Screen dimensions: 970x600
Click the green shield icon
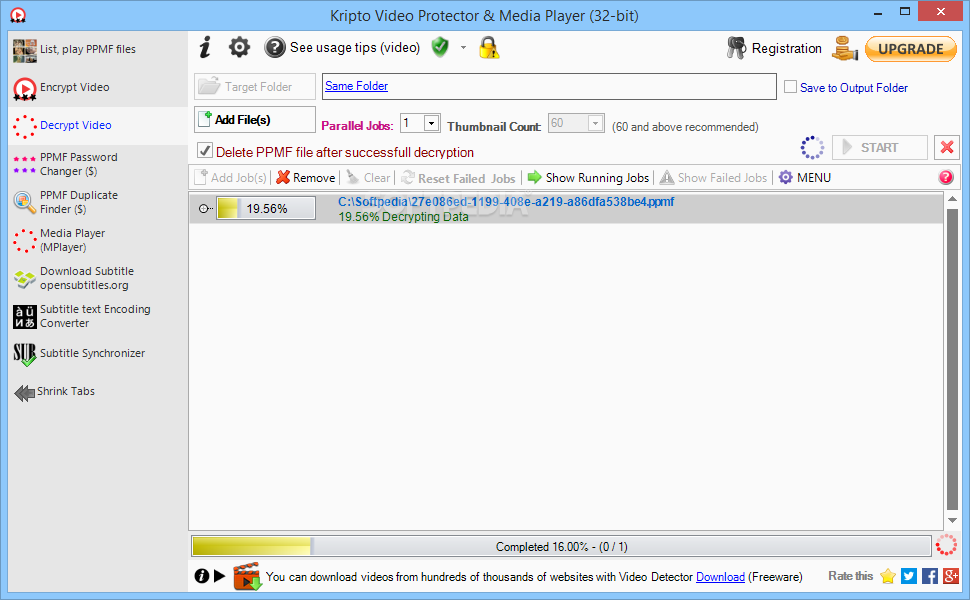click(440, 46)
